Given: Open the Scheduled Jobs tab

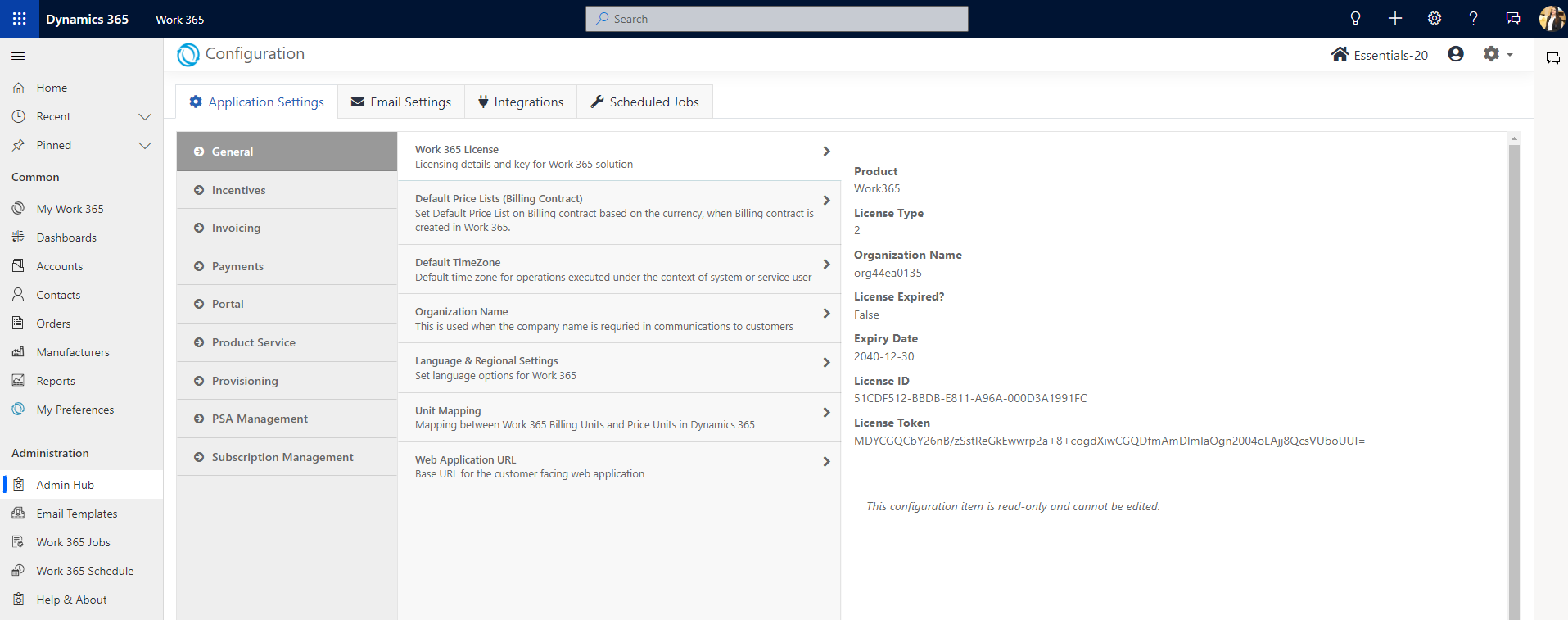Looking at the screenshot, I should (644, 102).
